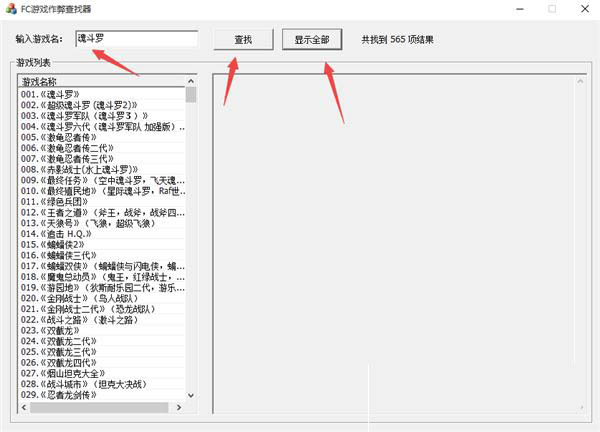Select list item 024 双截龙二代

point(101,341)
